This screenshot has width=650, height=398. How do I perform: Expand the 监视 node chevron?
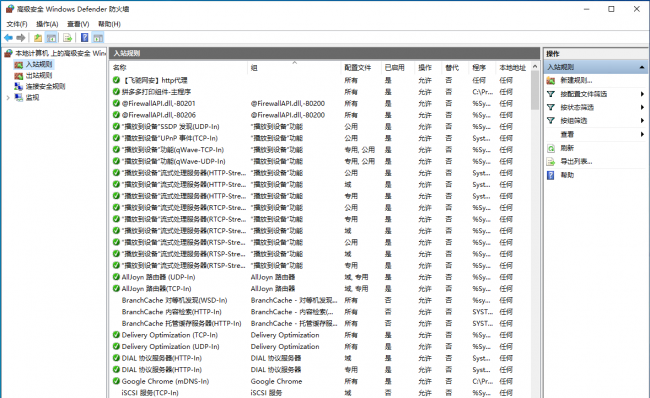tap(8, 97)
